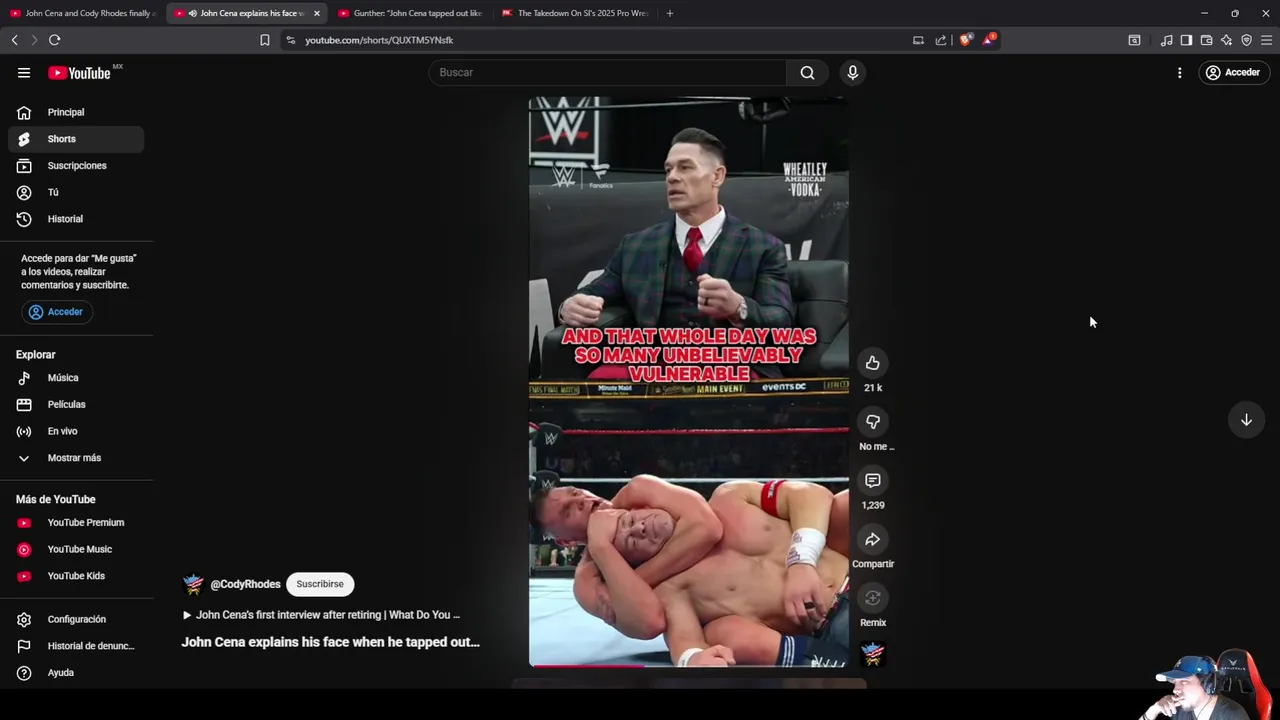1280x720 pixels.
Task: Open the @CodyRhodes channel name
Action: click(245, 584)
